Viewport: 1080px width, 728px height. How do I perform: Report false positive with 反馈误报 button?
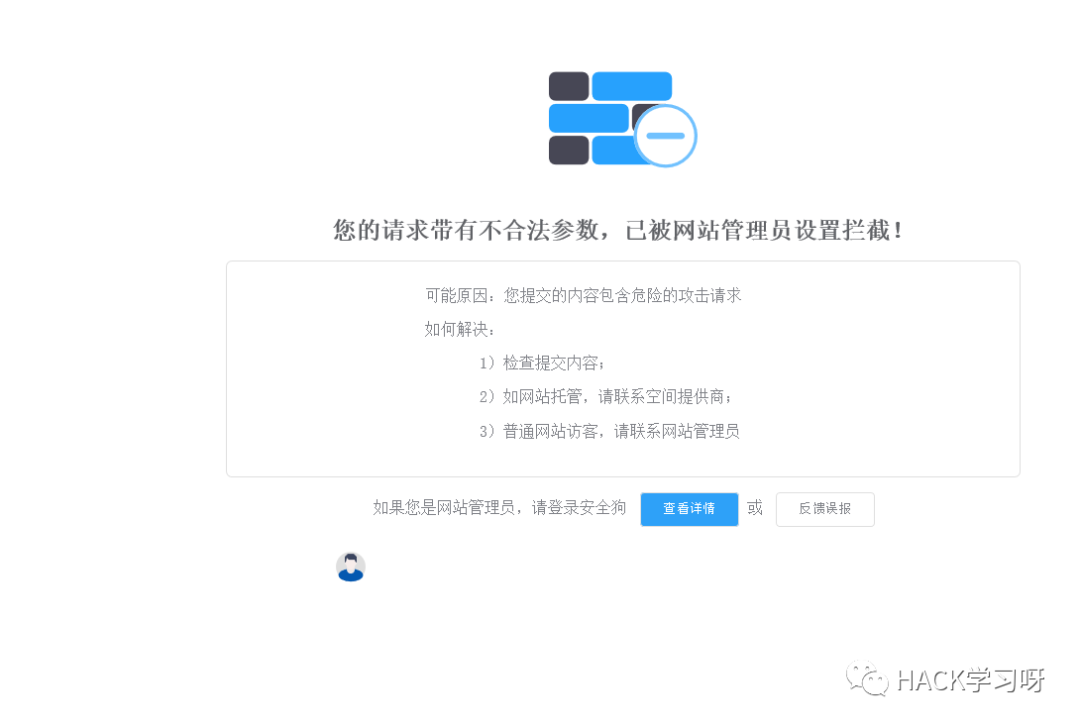[825, 509]
